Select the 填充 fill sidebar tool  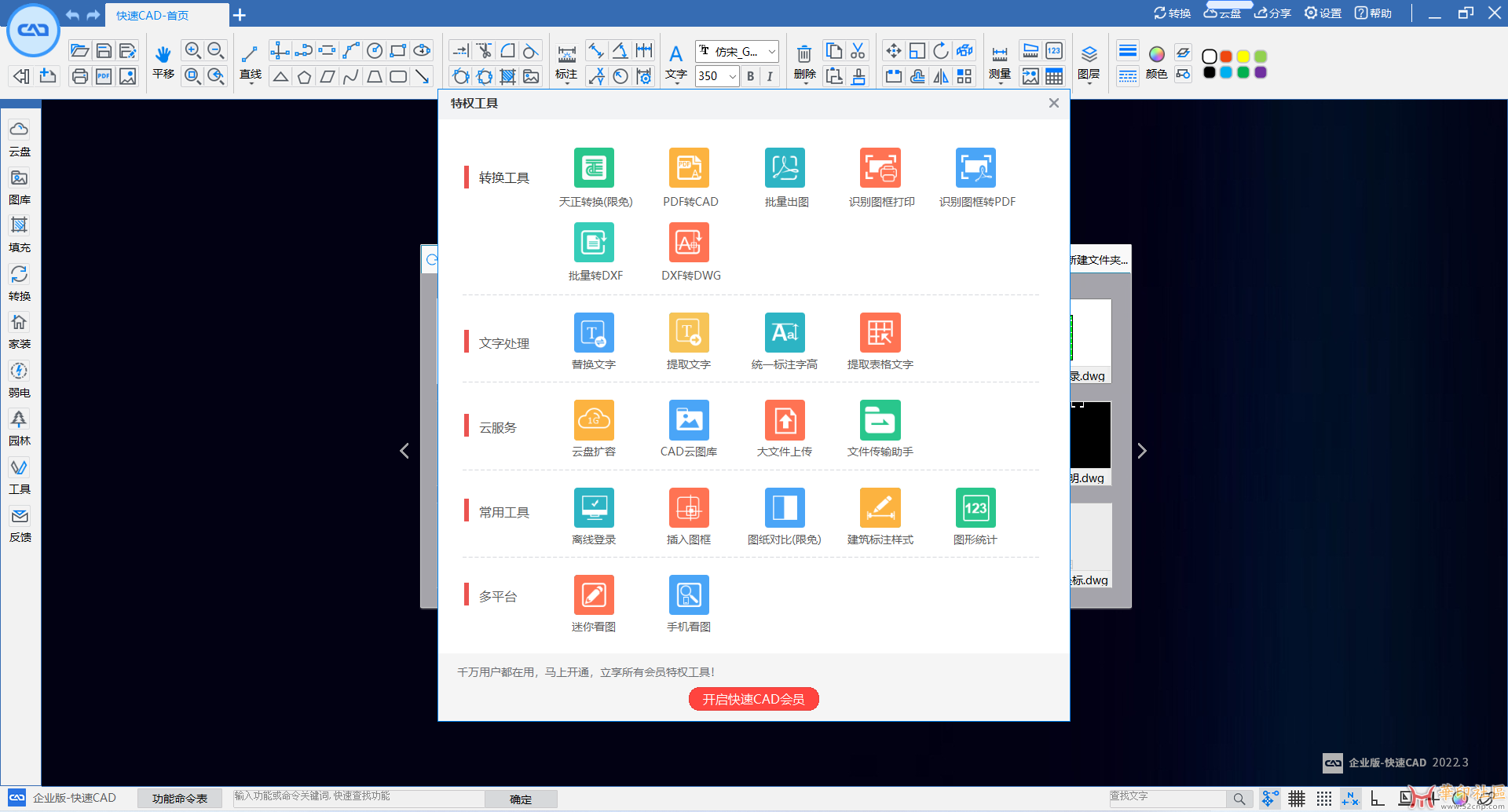click(20, 235)
